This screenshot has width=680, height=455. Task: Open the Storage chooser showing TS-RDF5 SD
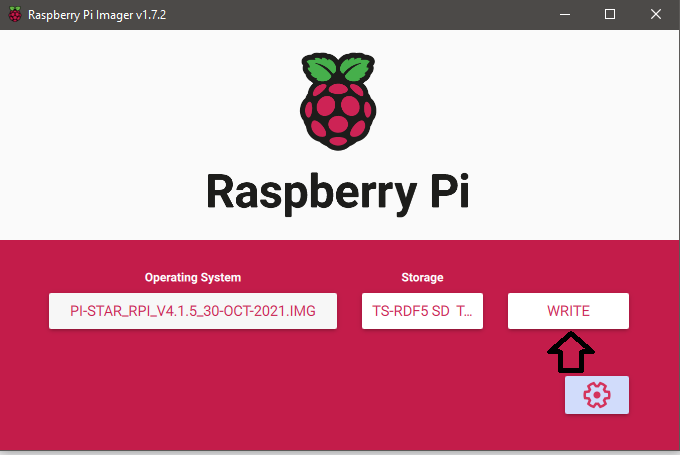tap(423, 311)
